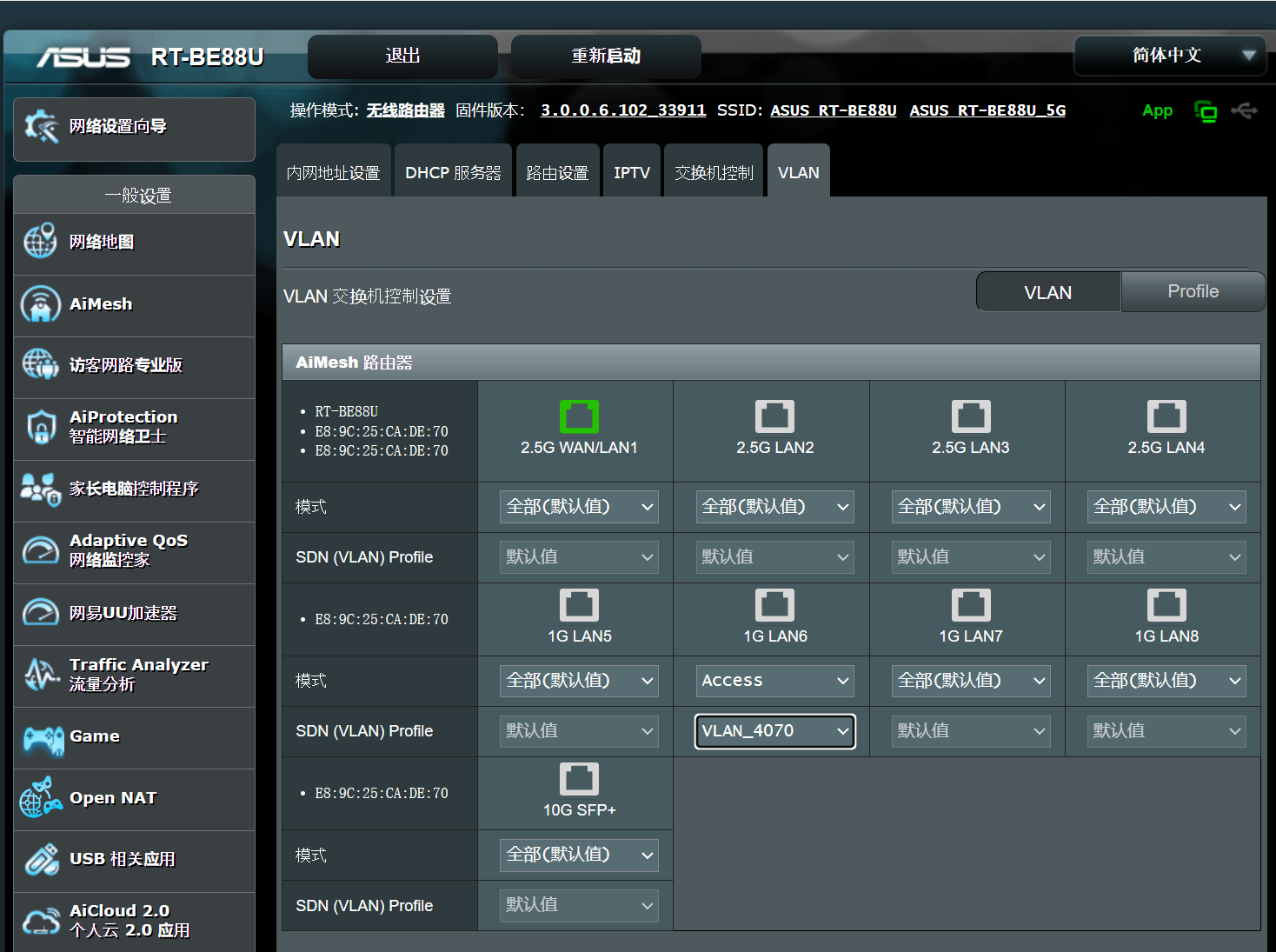Open the language dropdown 简体中文
Screen dimensions: 1276x952
point(1169,56)
